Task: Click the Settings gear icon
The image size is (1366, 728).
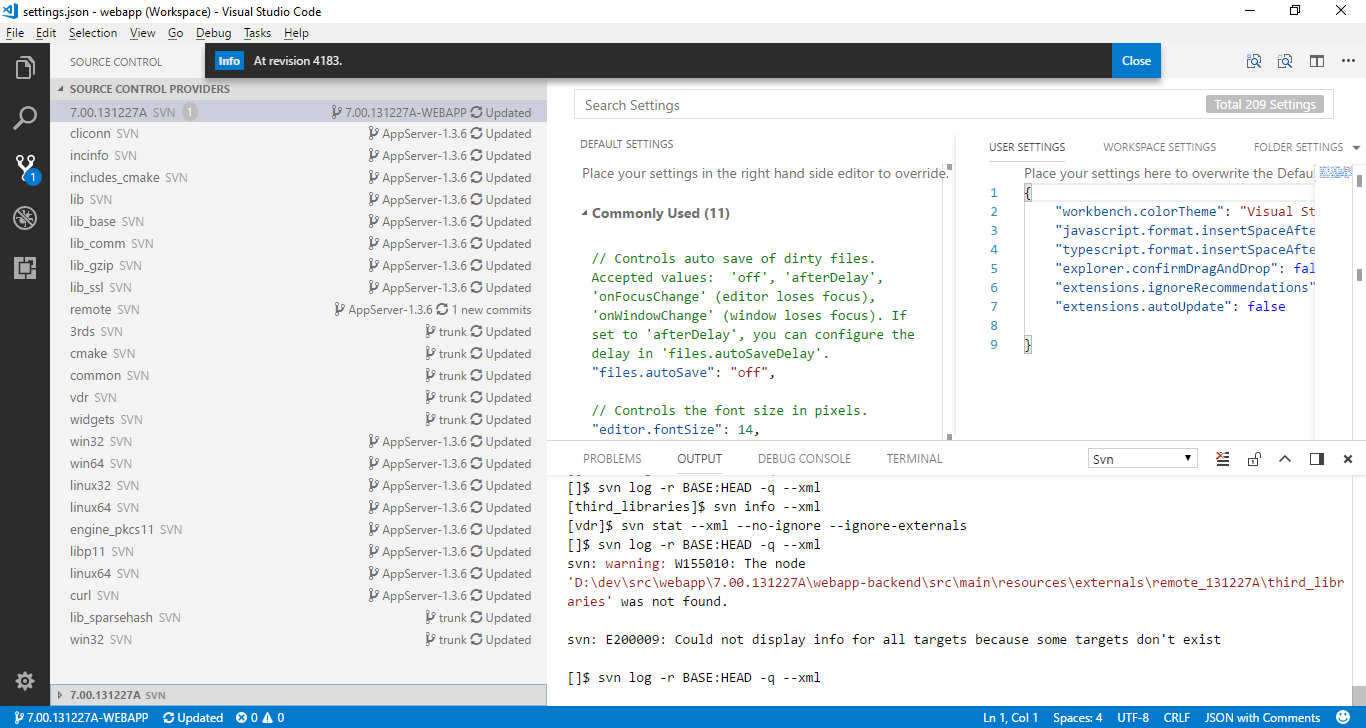Action: click(x=25, y=680)
